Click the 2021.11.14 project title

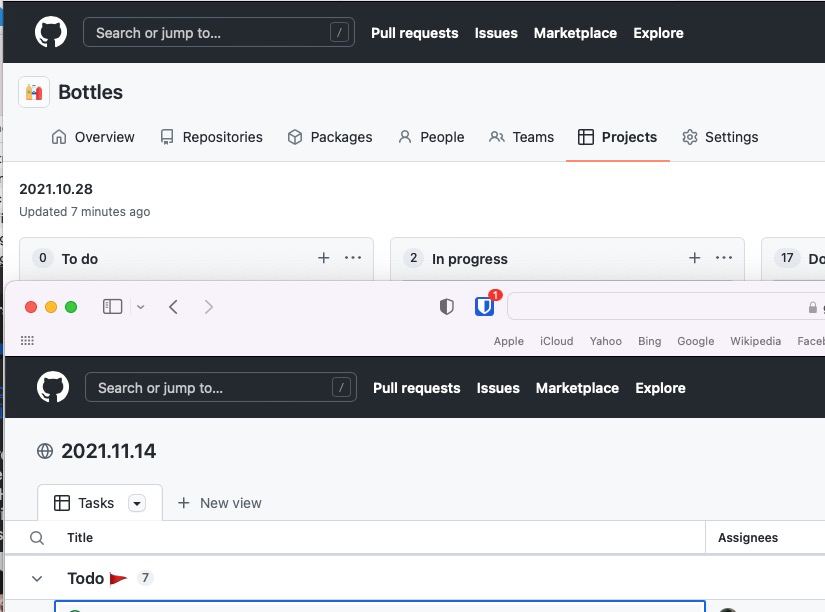(x=108, y=451)
